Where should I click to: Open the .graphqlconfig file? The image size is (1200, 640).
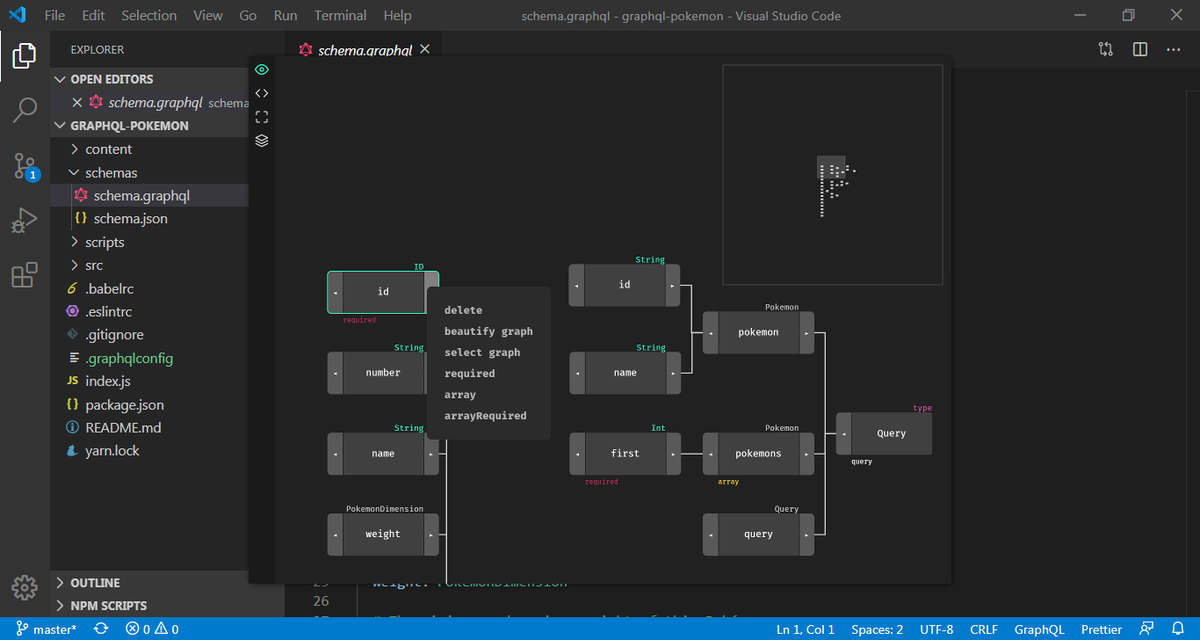point(149,358)
